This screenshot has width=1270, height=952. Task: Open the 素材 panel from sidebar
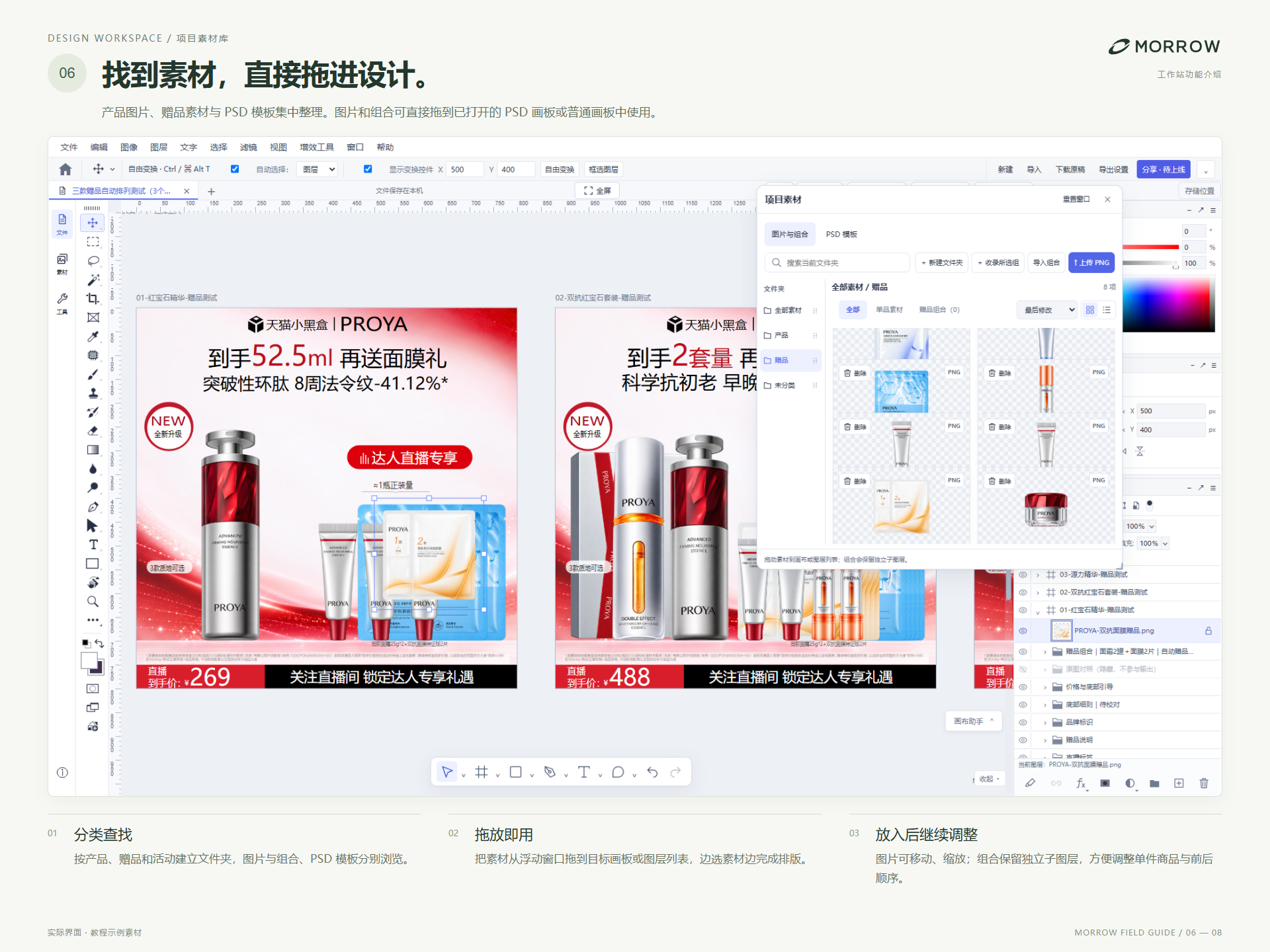point(62,263)
